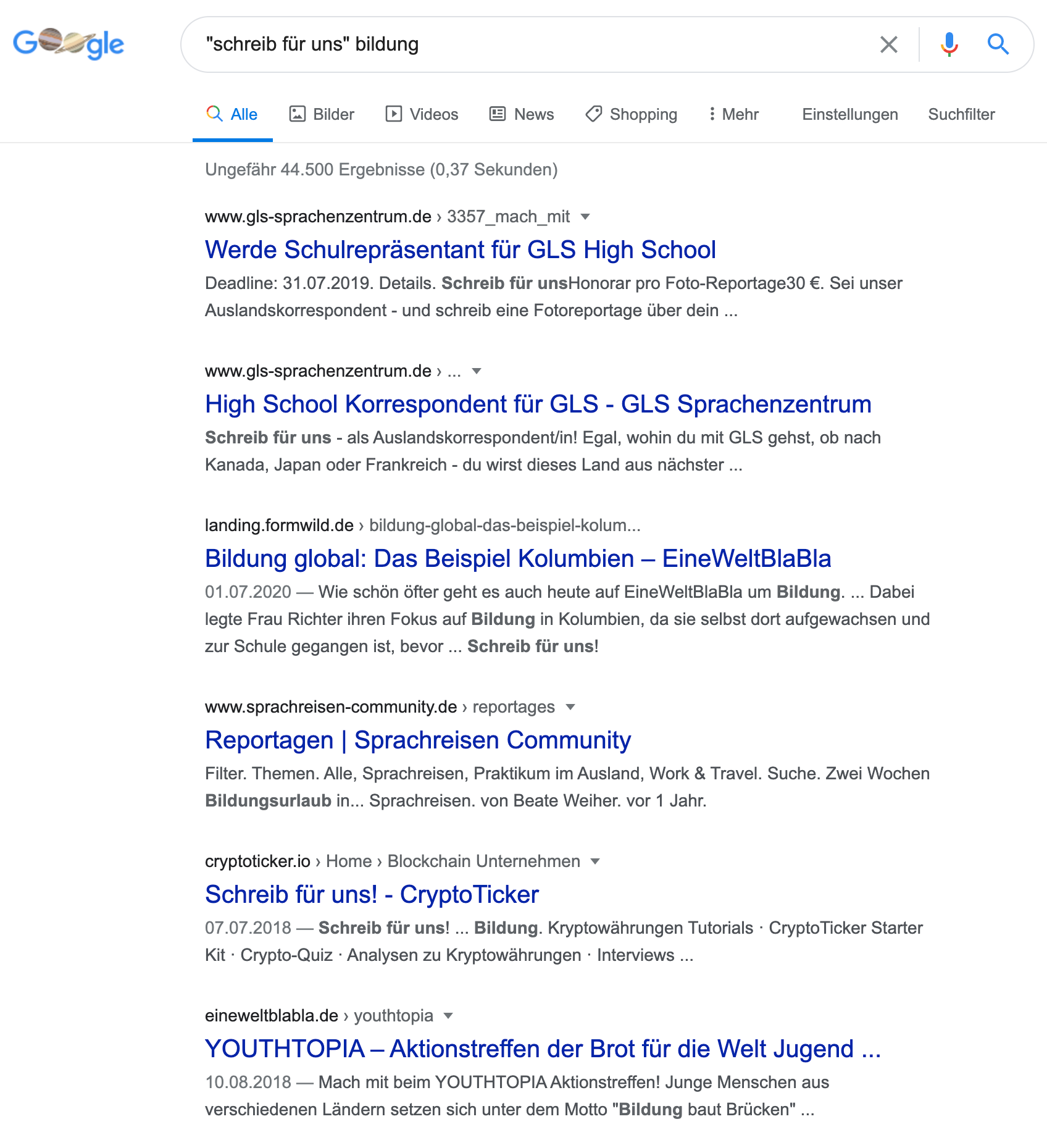Open 'YOUTHTOPIA – Aktionstreffen' result
Image resolution: width=1047 pixels, height=1148 pixels.
543,1049
